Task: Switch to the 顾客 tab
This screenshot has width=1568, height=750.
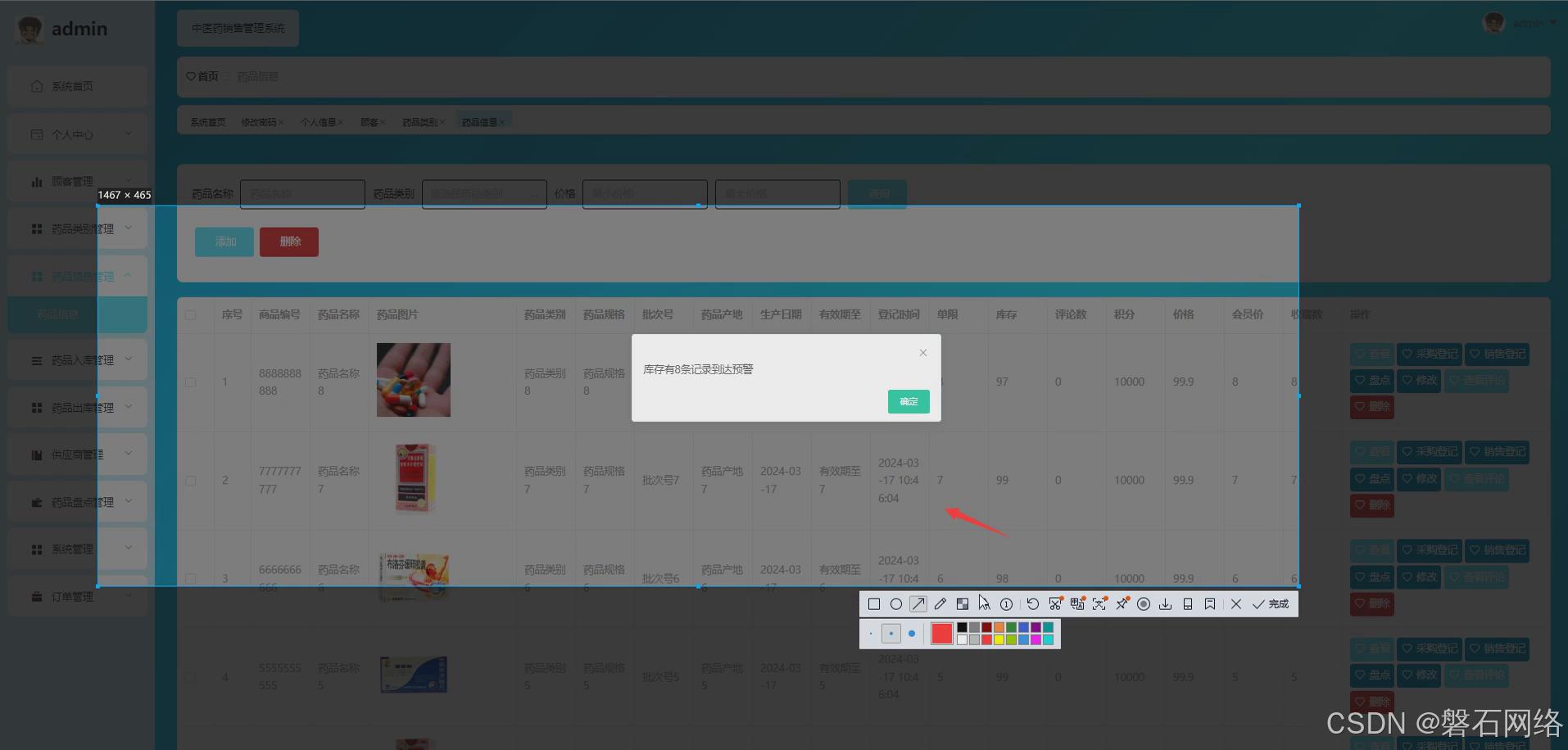Action: pos(373,122)
